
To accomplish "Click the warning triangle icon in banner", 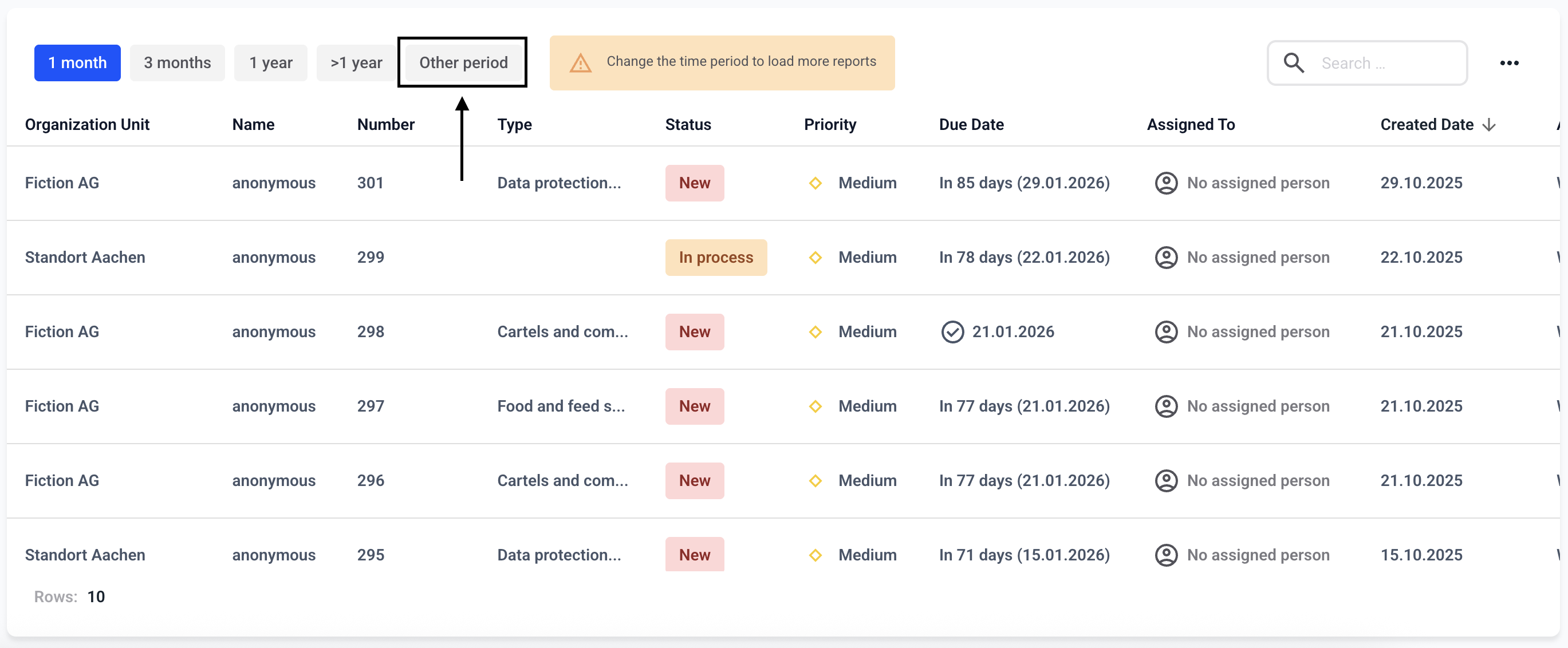I will point(580,62).
